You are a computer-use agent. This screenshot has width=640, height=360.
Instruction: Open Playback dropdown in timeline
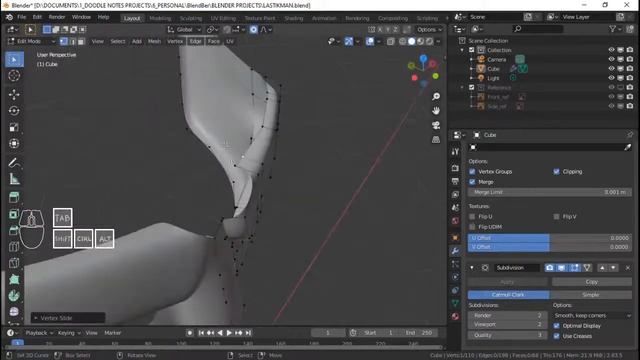(x=39, y=333)
